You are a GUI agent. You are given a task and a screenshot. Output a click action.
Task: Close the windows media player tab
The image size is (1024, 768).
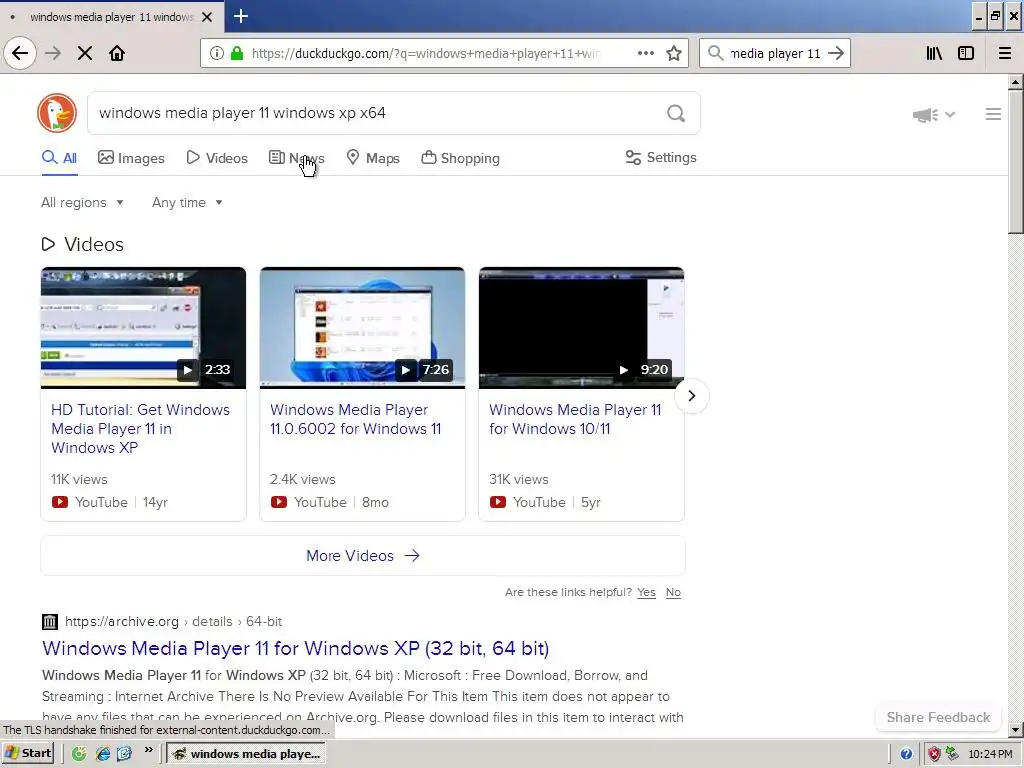207,17
